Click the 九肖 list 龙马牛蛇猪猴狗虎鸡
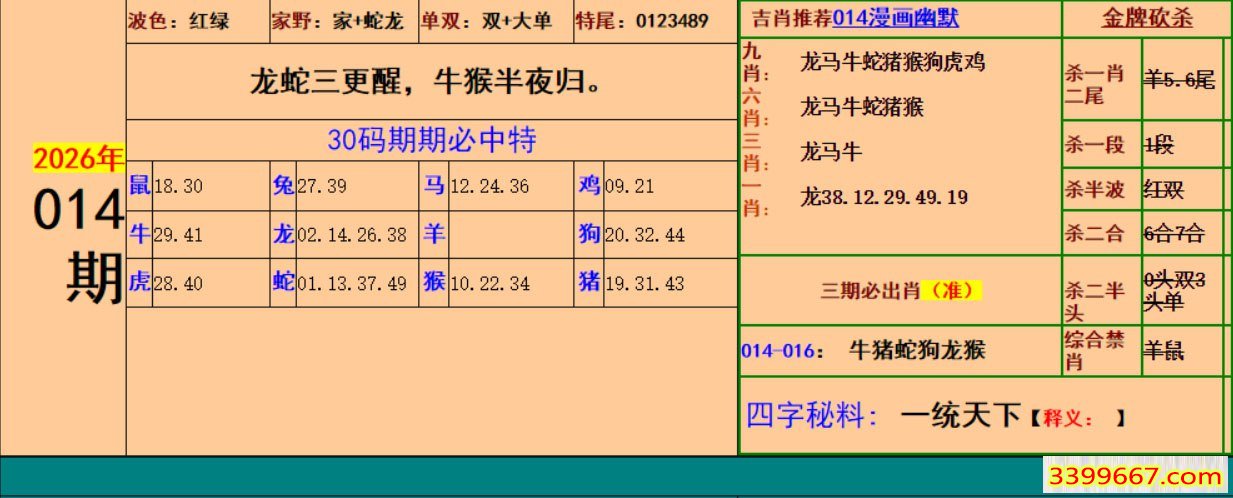 [892, 62]
